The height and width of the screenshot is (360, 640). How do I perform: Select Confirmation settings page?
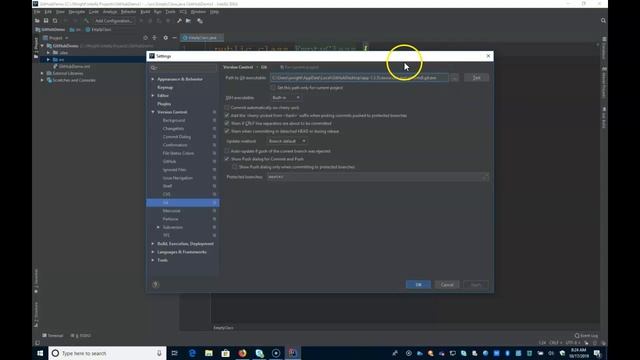(x=175, y=145)
